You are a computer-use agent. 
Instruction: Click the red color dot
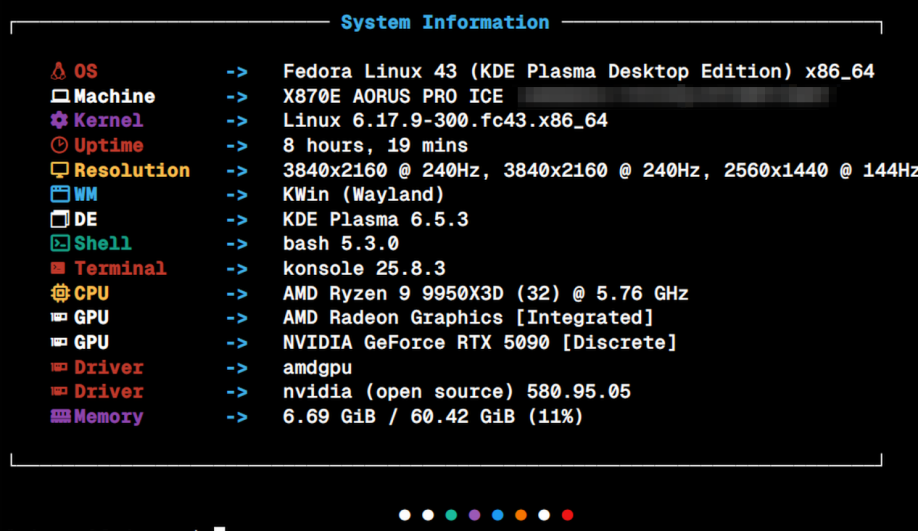[567, 515]
